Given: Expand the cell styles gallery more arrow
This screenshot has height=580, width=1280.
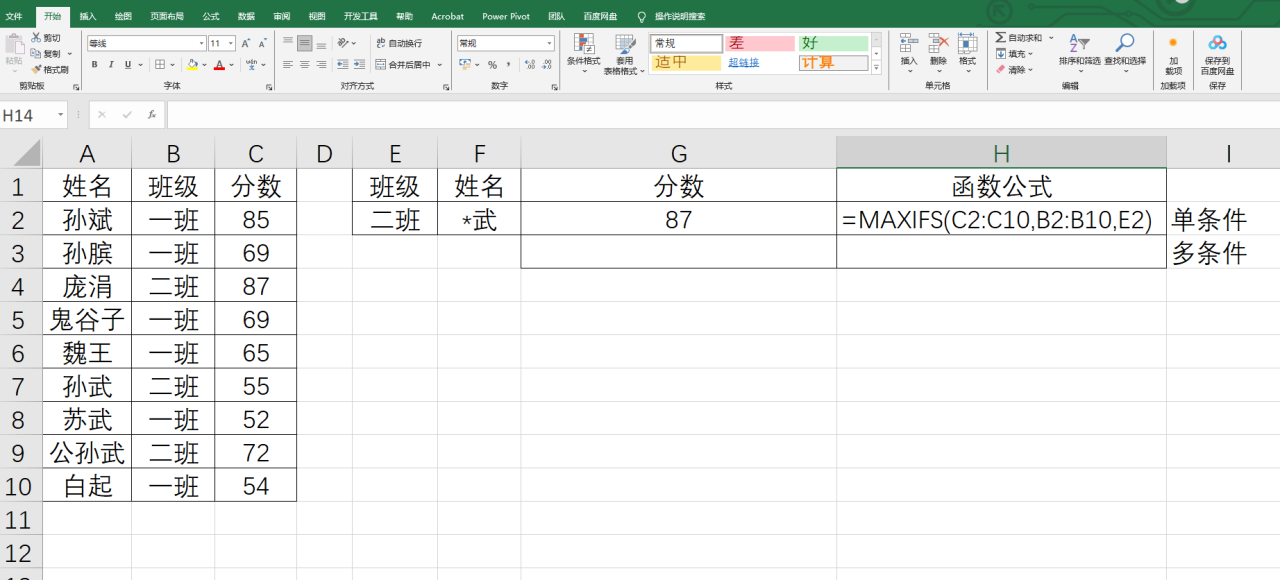Looking at the screenshot, I should [876, 68].
